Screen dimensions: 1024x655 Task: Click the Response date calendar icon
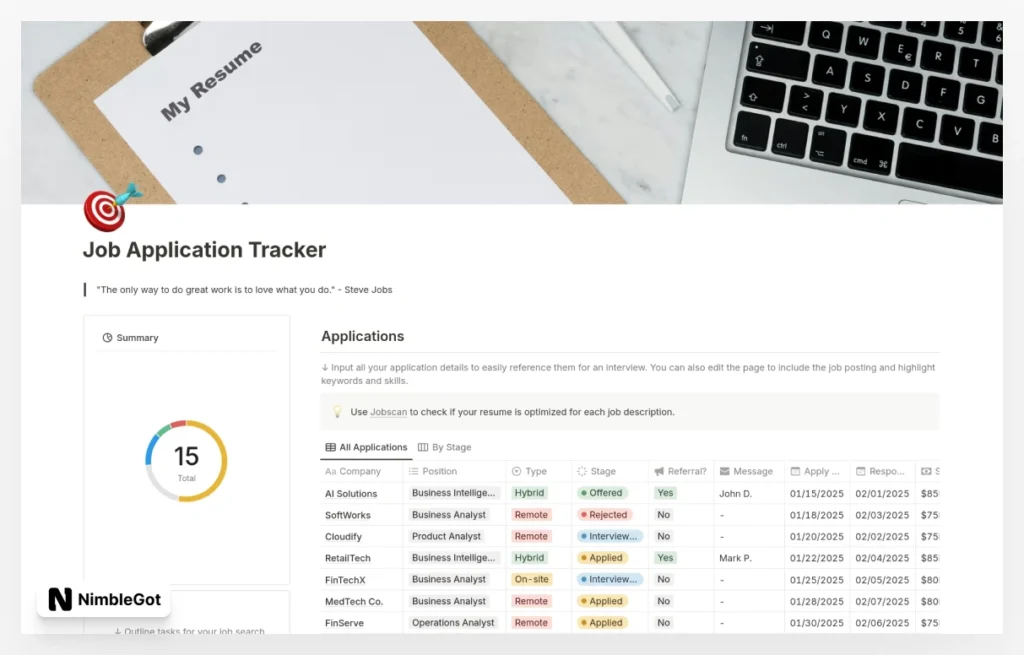[861, 471]
